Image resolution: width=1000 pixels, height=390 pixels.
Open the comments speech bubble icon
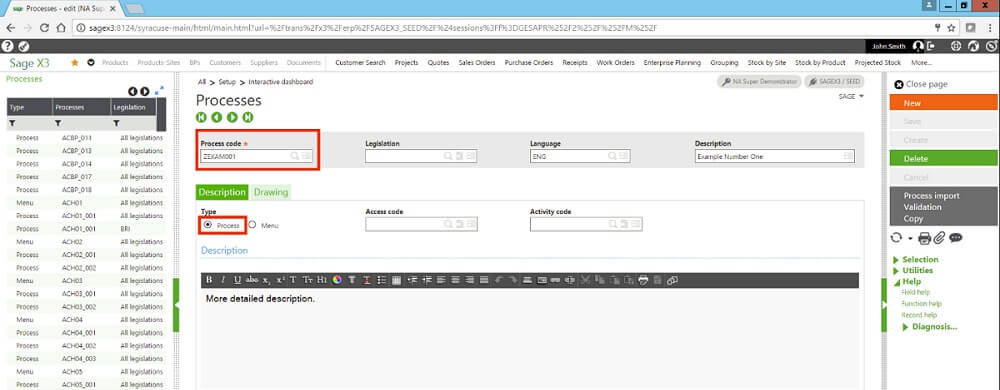(955, 238)
